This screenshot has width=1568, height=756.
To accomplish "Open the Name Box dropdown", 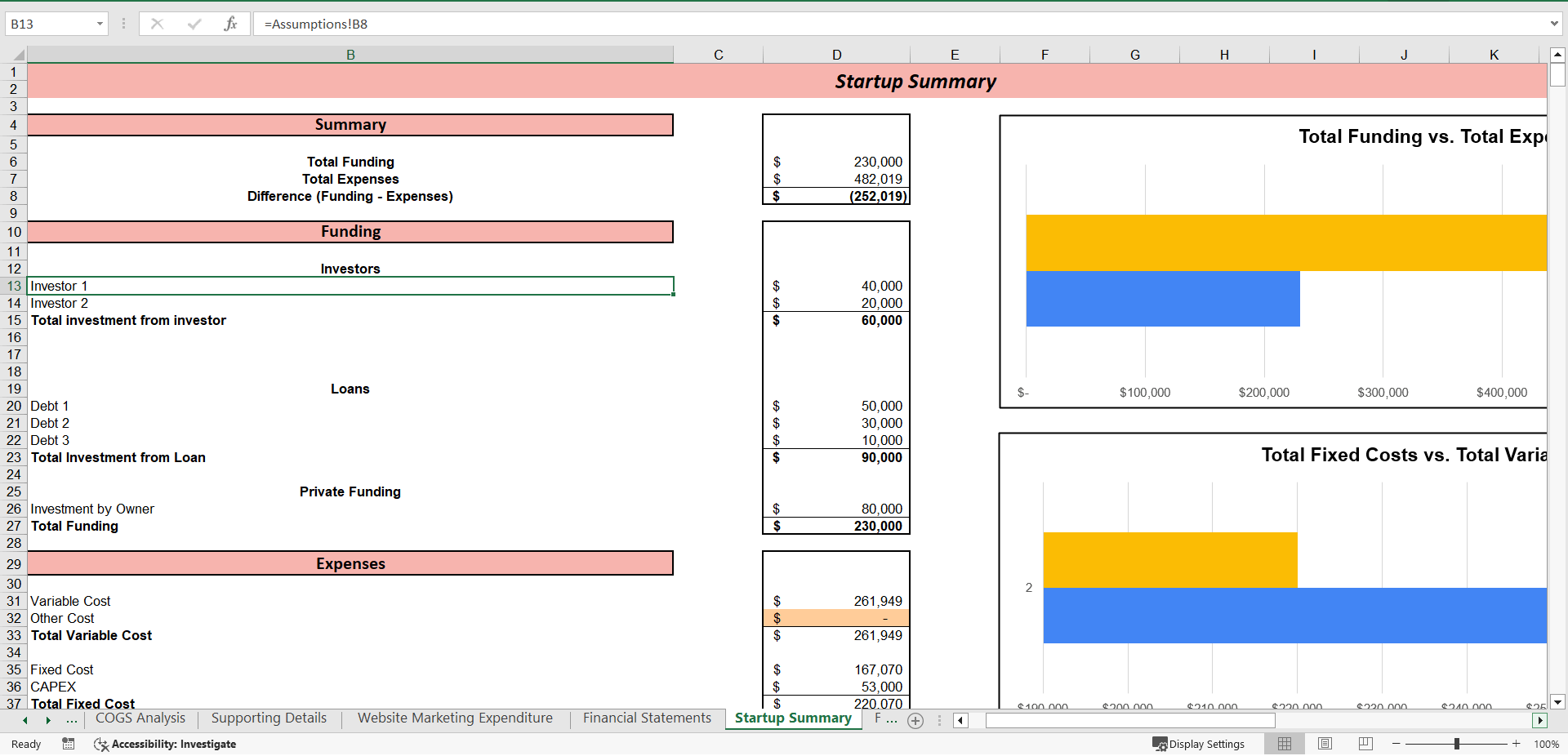I will (x=101, y=24).
